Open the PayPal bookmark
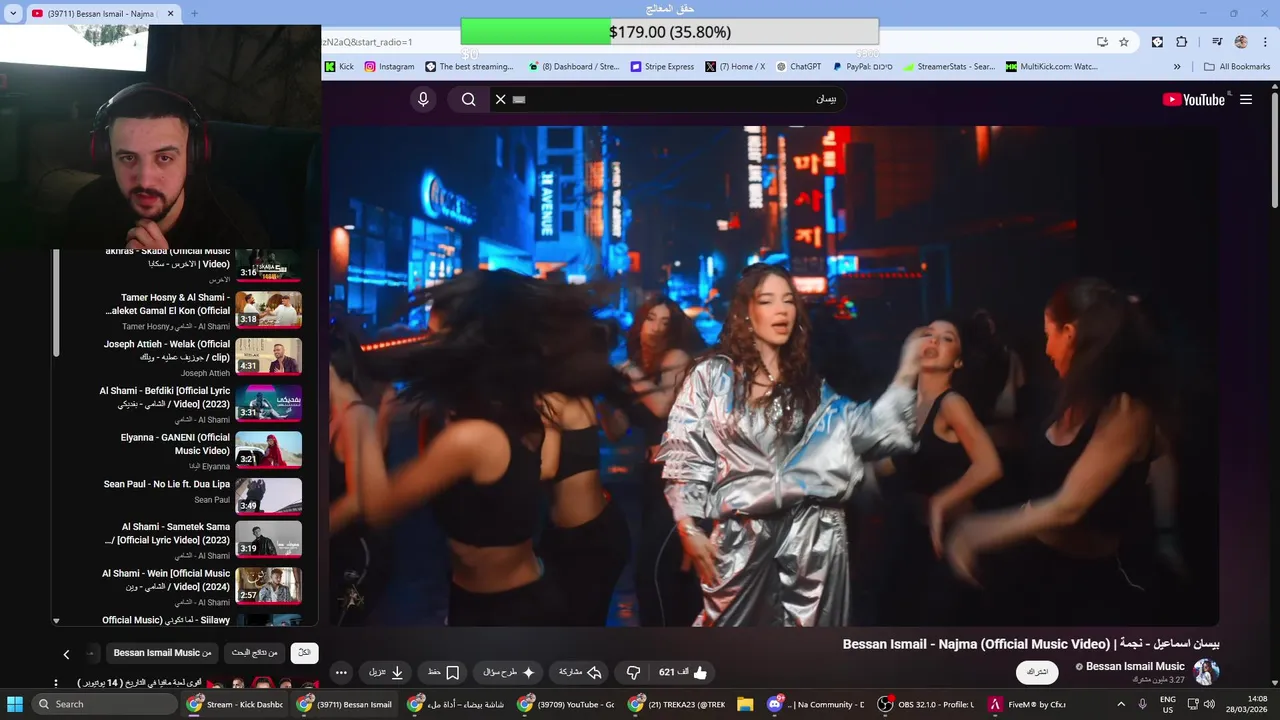Screen dimensions: 1280x720 click(863, 67)
